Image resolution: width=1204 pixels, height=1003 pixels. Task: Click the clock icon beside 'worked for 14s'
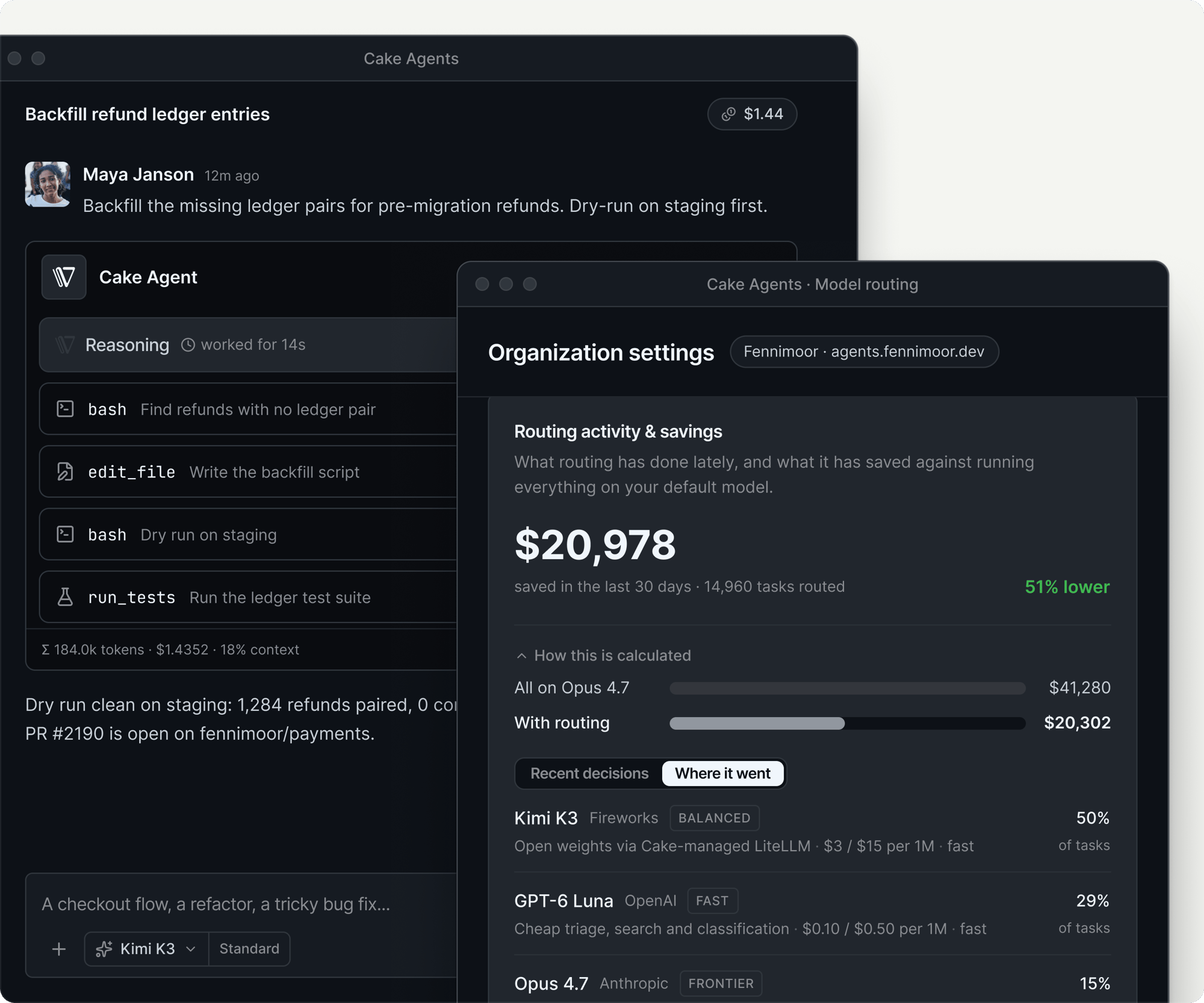188,344
